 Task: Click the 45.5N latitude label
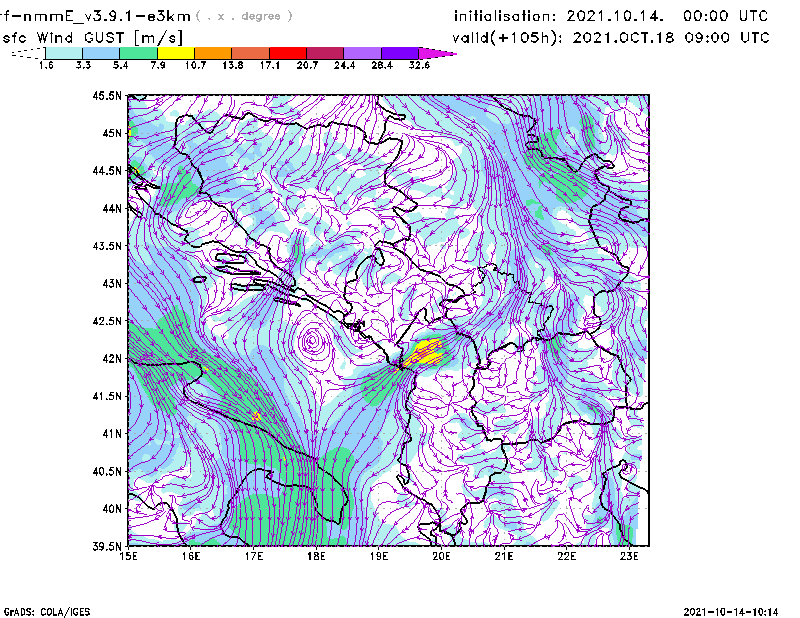(107, 95)
